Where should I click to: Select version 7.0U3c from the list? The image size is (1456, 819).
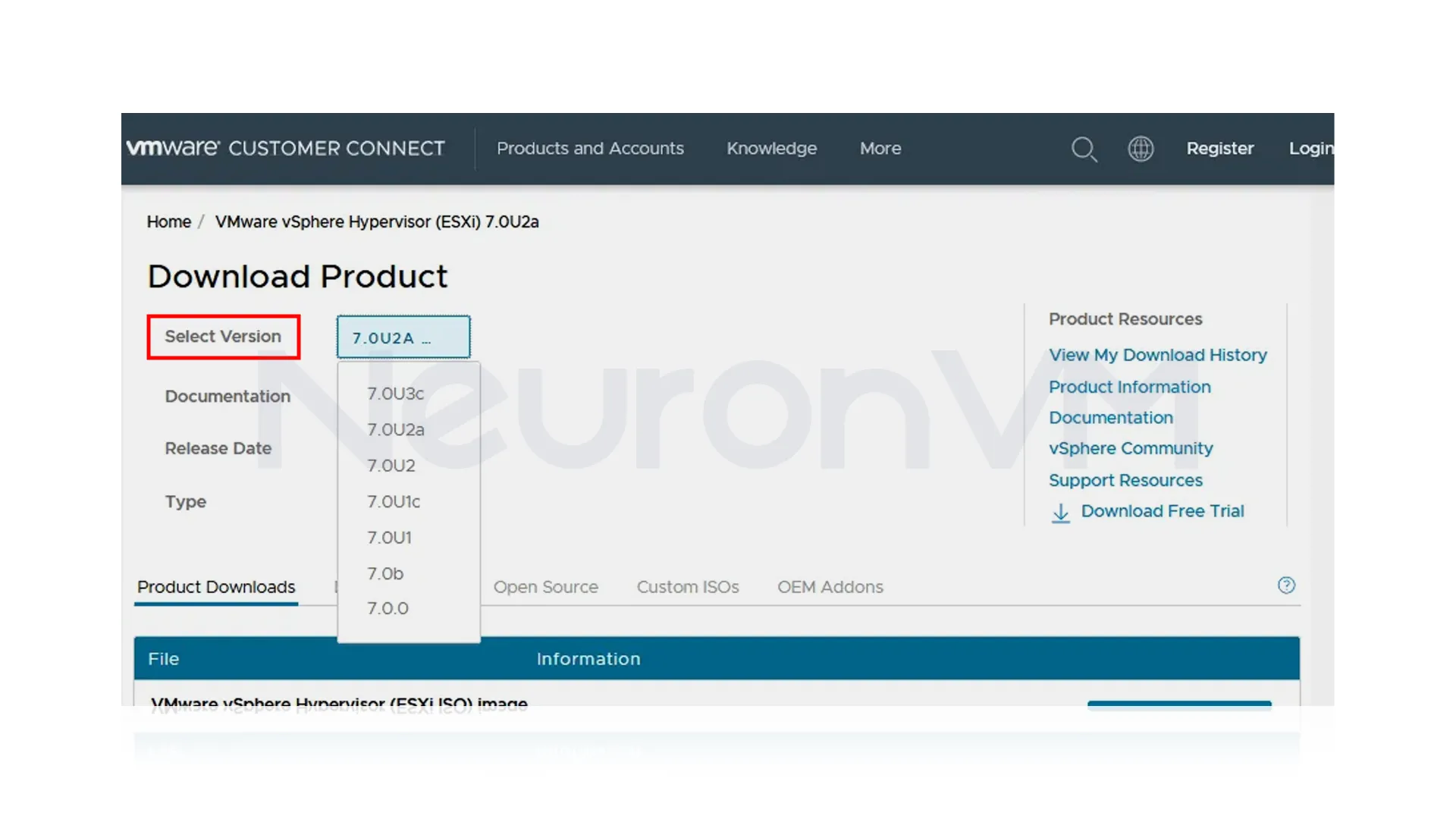coord(395,394)
